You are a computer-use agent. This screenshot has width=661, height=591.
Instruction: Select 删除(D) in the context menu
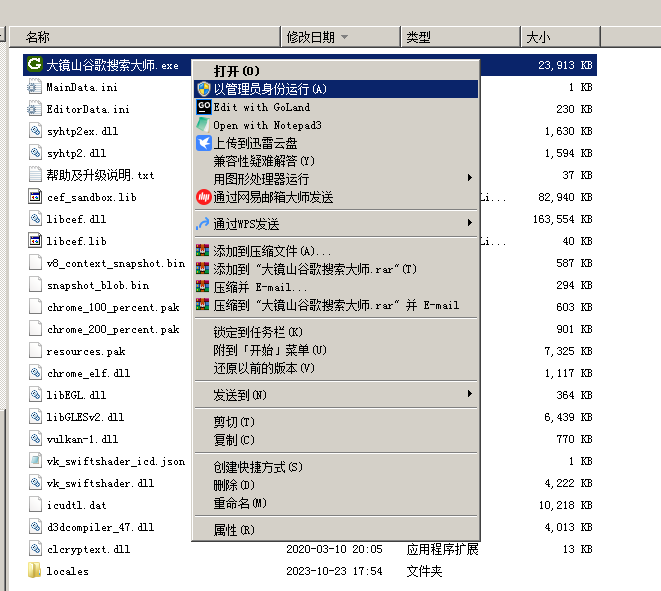[x=234, y=485]
